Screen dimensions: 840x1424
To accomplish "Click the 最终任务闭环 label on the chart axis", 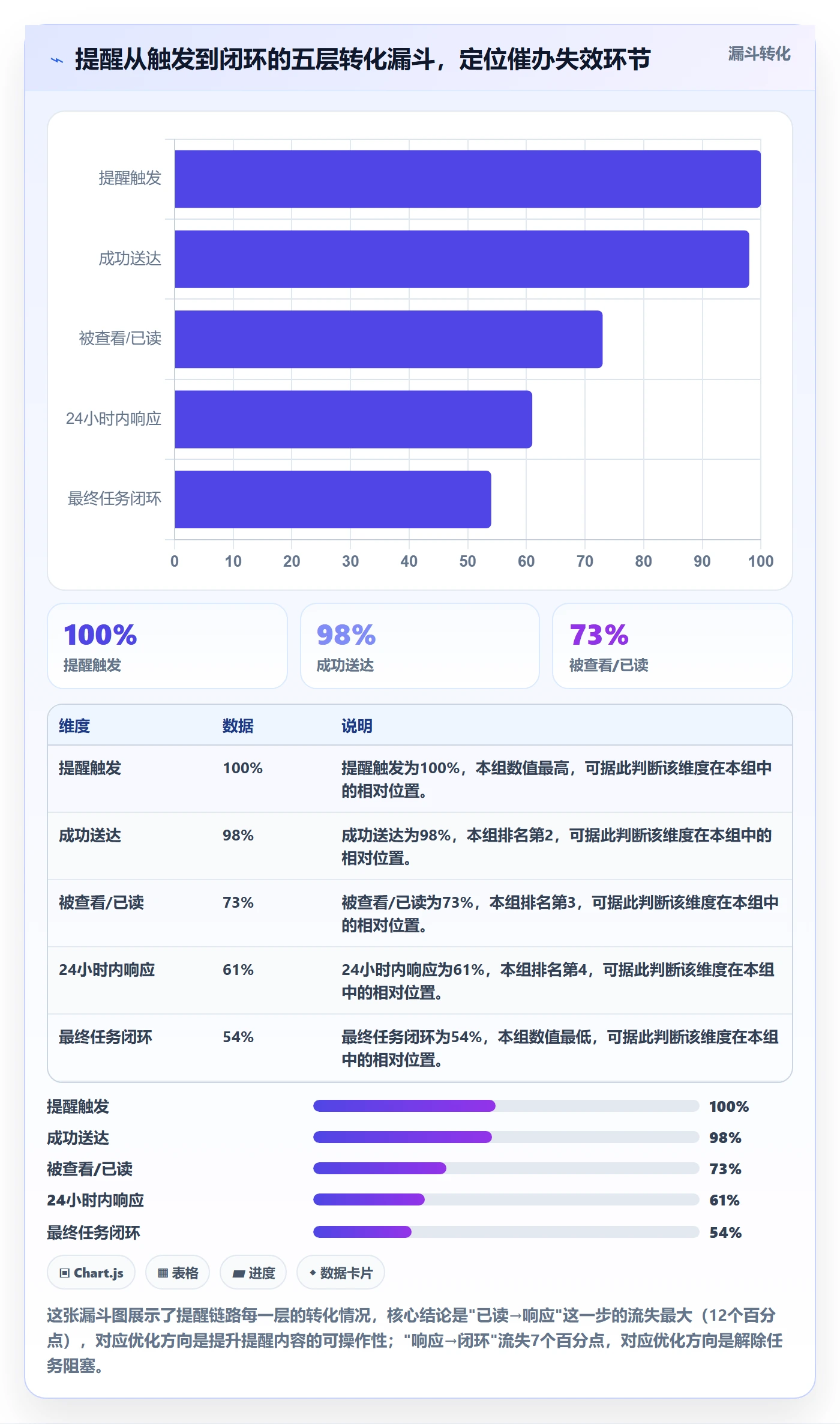I will [115, 499].
